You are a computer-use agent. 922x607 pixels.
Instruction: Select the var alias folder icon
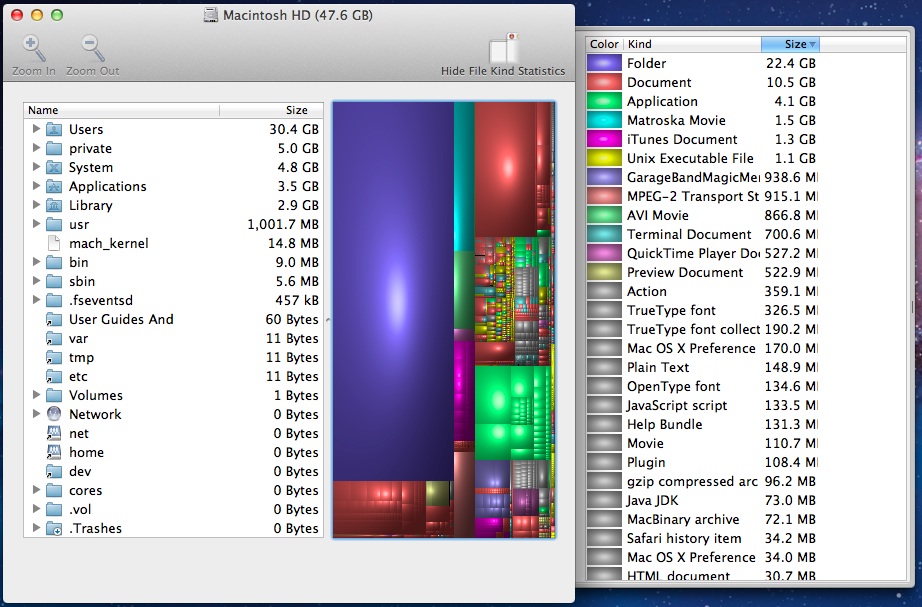coord(54,338)
